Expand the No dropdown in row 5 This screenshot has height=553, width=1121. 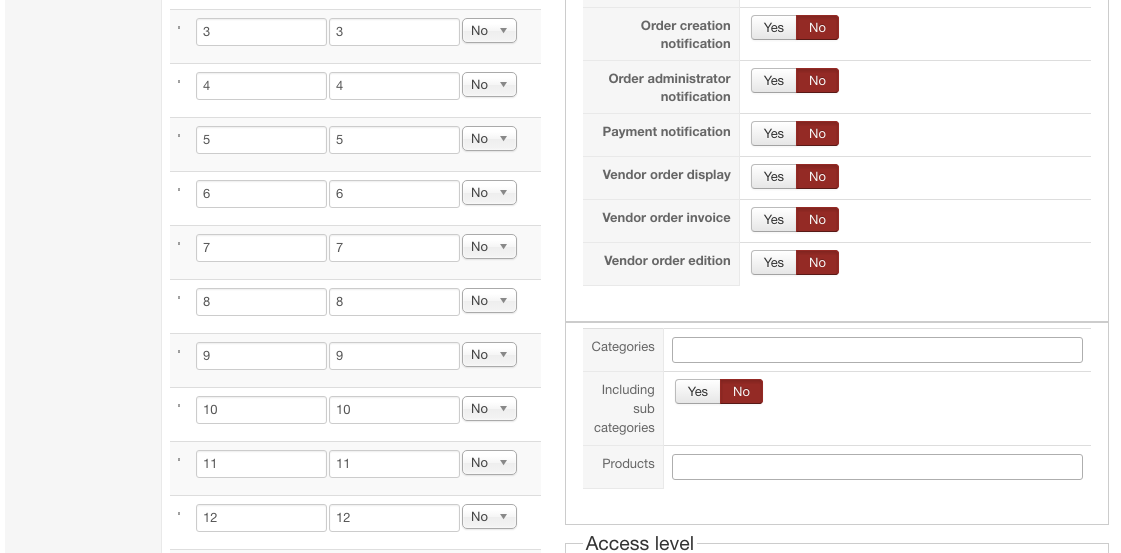pyautogui.click(x=489, y=139)
